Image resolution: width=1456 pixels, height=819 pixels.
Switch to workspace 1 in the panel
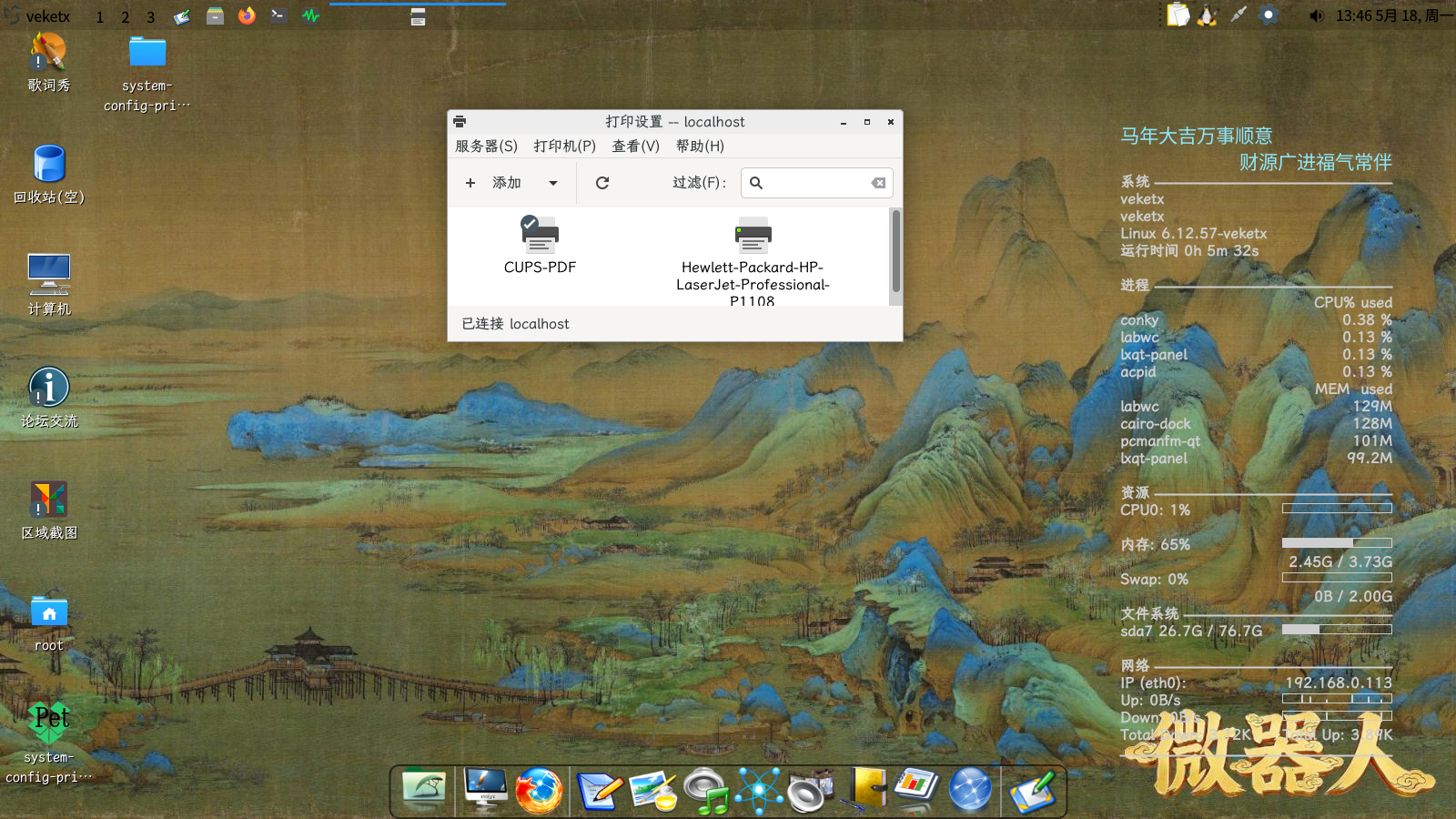point(99,16)
